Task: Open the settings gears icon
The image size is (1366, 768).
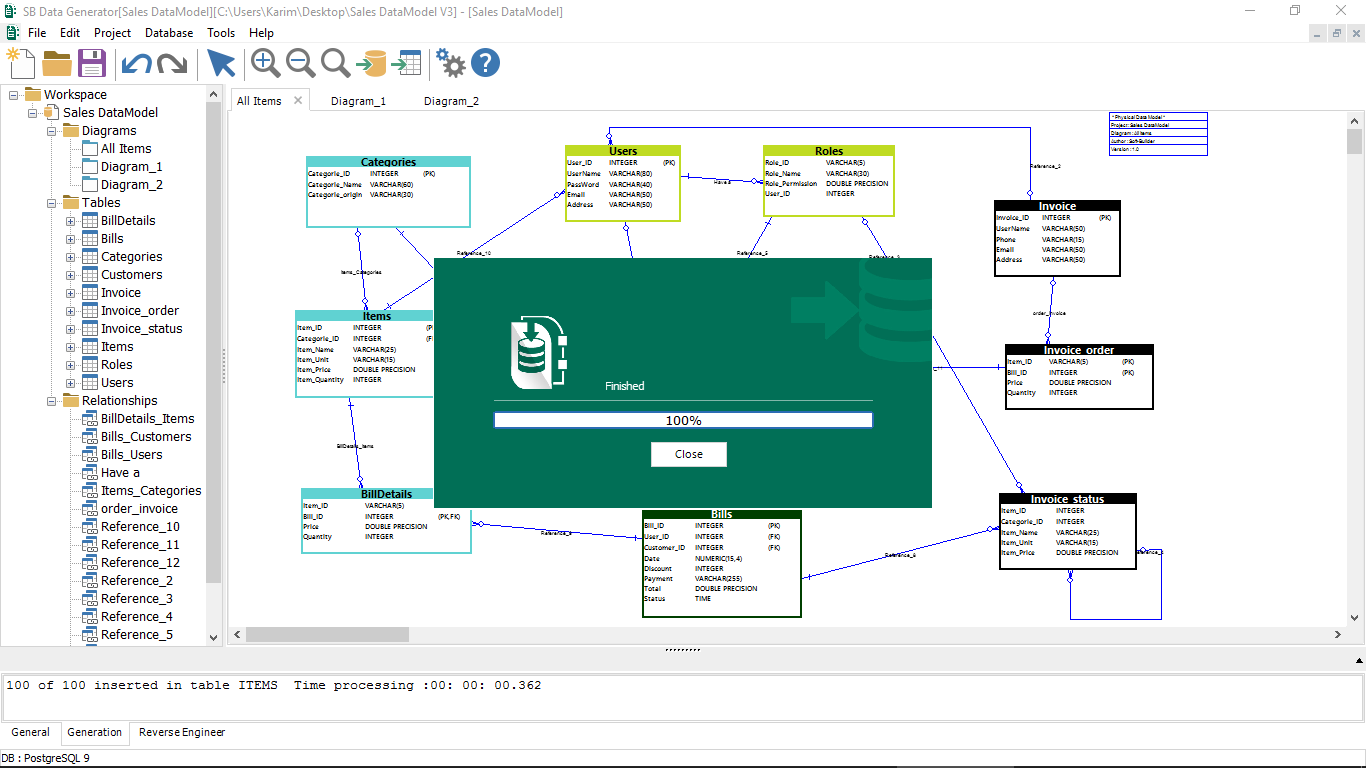Action: (x=450, y=63)
